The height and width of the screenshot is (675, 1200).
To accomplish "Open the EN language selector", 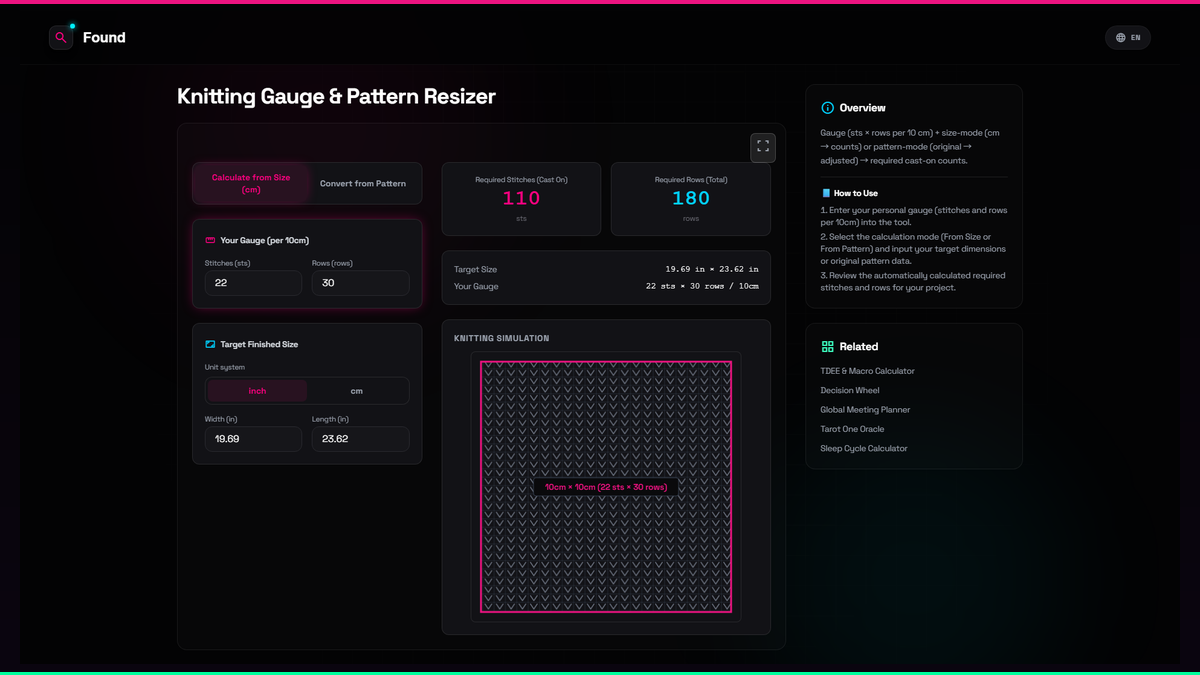I will point(1128,37).
